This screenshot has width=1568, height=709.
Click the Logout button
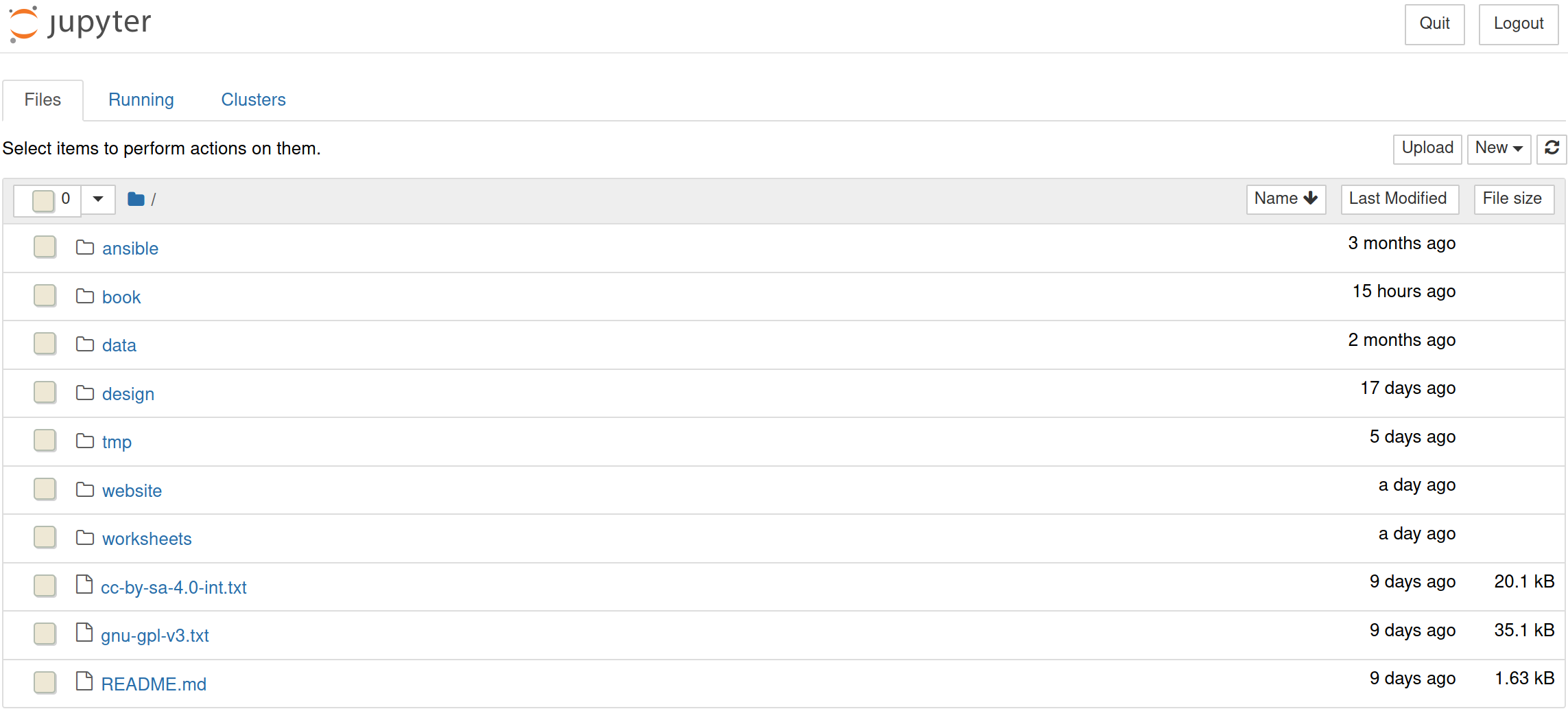pos(1519,24)
